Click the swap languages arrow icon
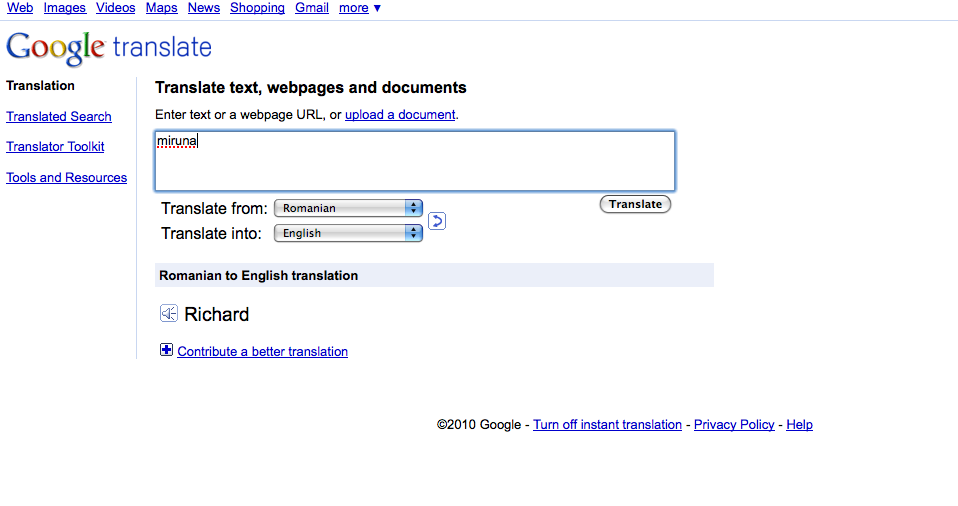 [436, 221]
